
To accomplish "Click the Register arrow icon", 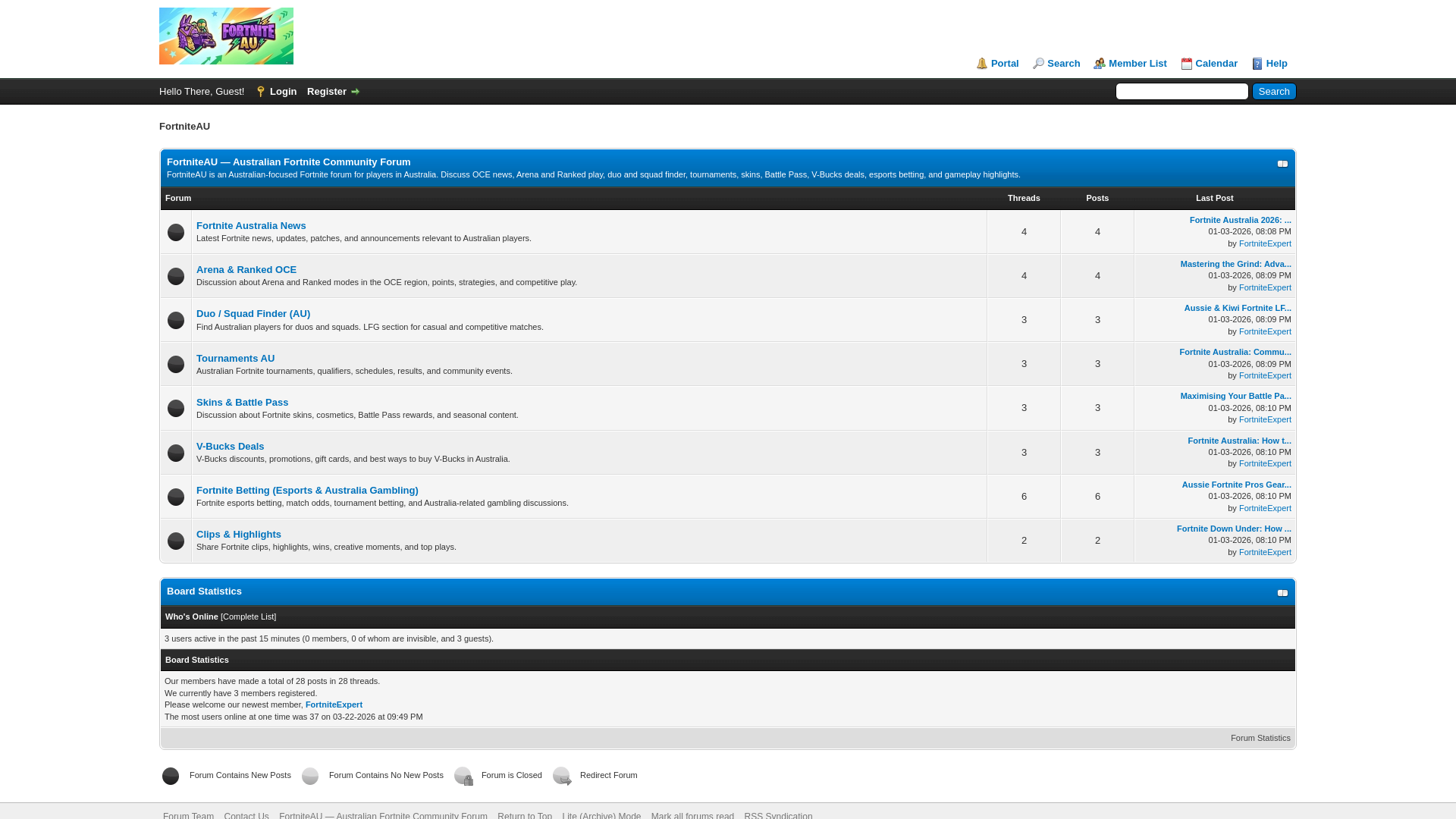I will [355, 92].
